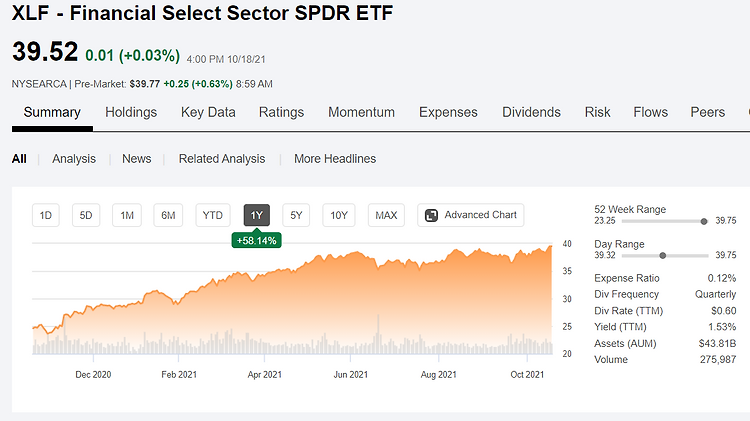Click the Expense Ratio value 0.12%
750x421 pixels.
click(x=722, y=278)
